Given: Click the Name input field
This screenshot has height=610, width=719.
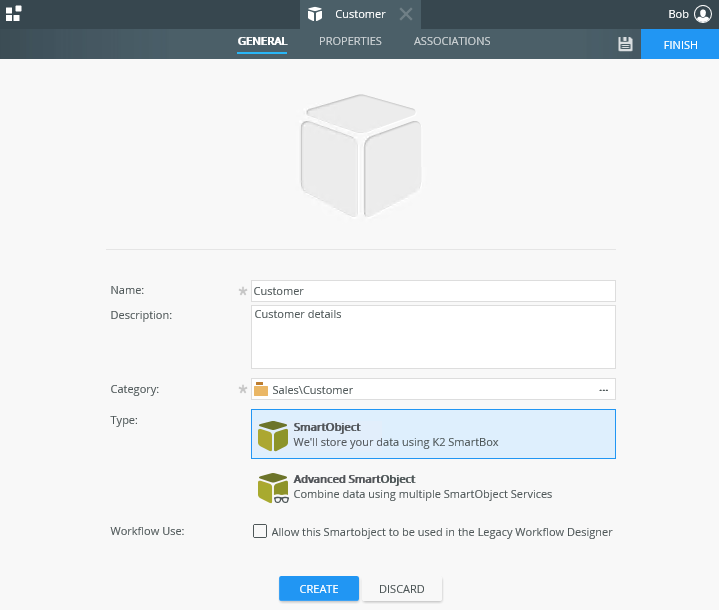Looking at the screenshot, I should coord(433,291).
